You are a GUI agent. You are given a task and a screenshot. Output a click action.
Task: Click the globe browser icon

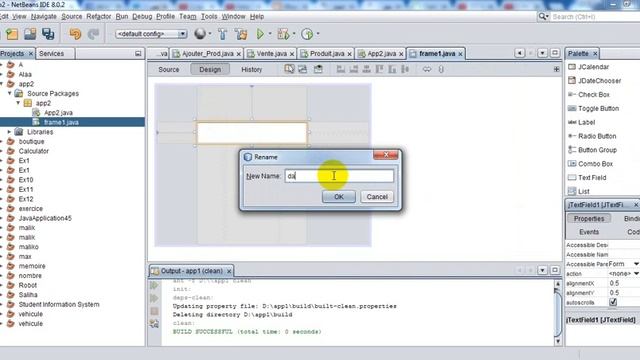point(200,33)
